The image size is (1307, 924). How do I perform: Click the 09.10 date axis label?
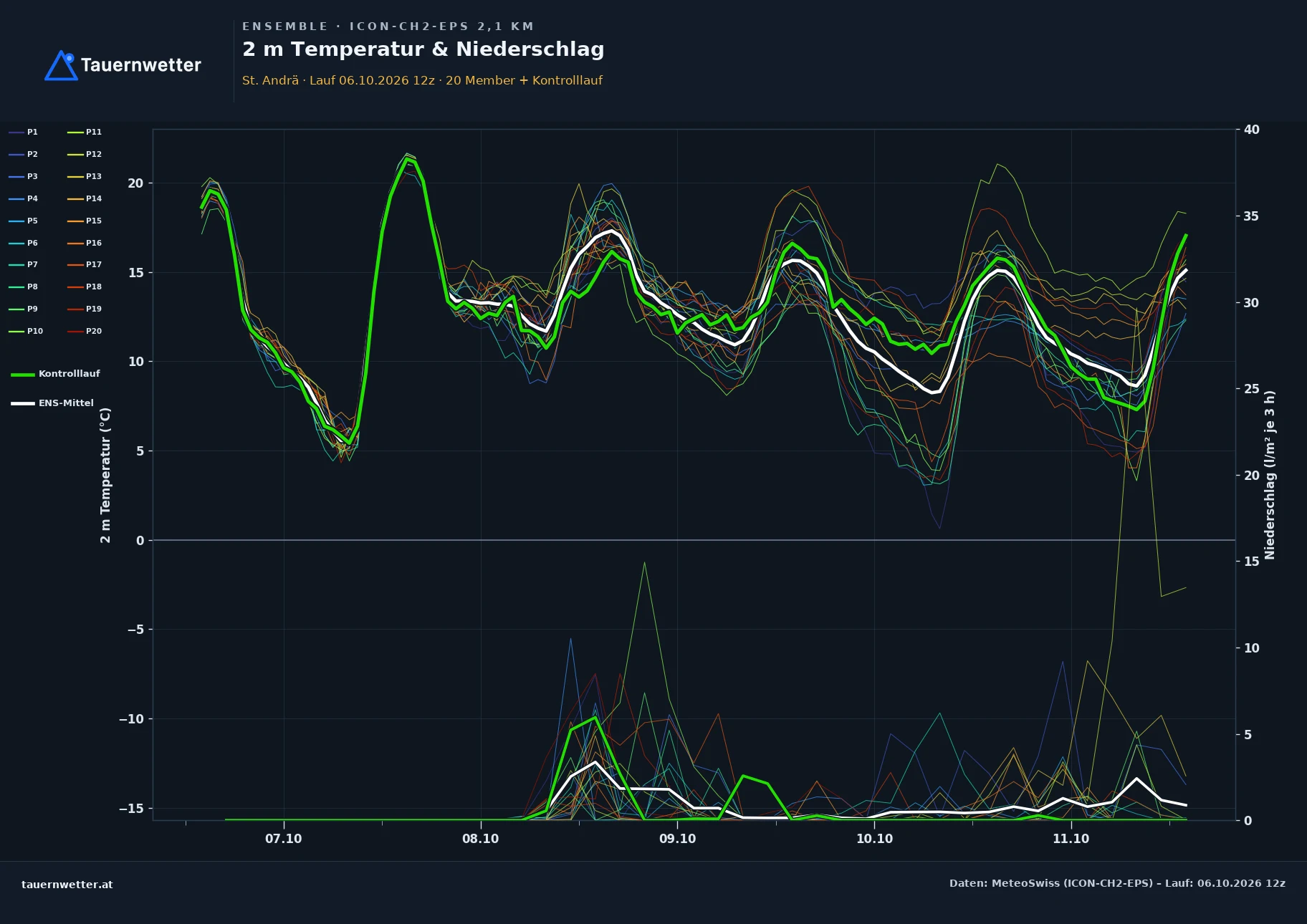pos(677,839)
